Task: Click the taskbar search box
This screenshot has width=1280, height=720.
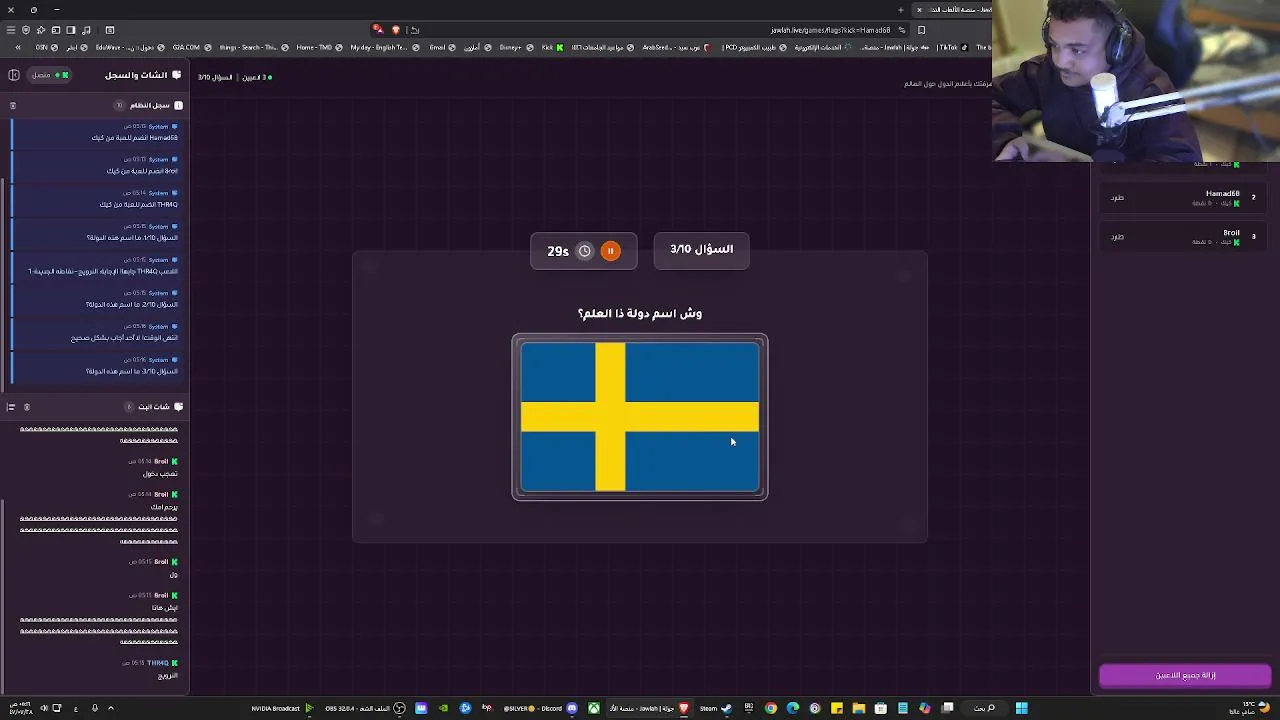Action: 985,708
